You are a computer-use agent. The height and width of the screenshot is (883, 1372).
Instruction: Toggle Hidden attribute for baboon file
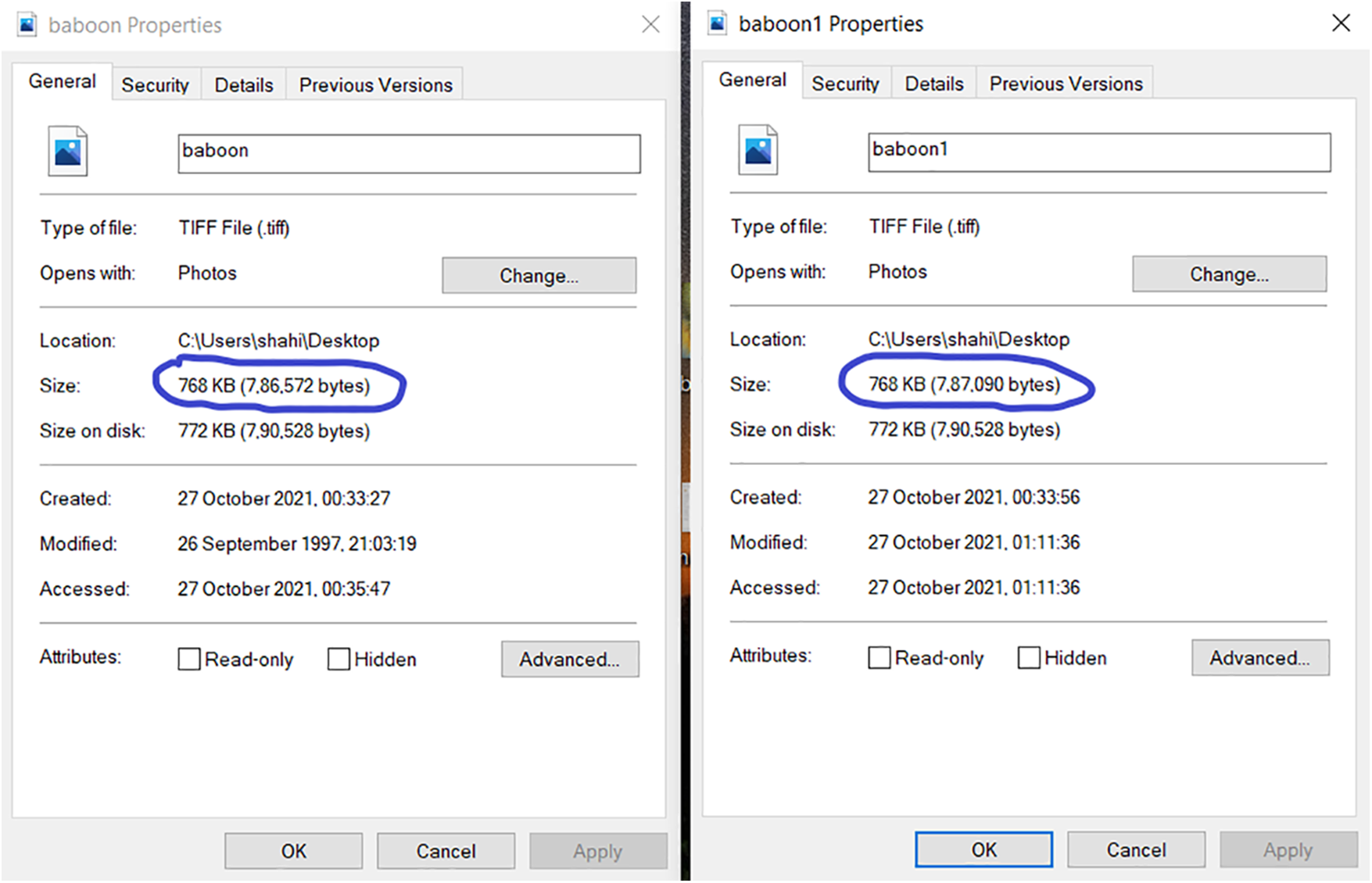(339, 660)
